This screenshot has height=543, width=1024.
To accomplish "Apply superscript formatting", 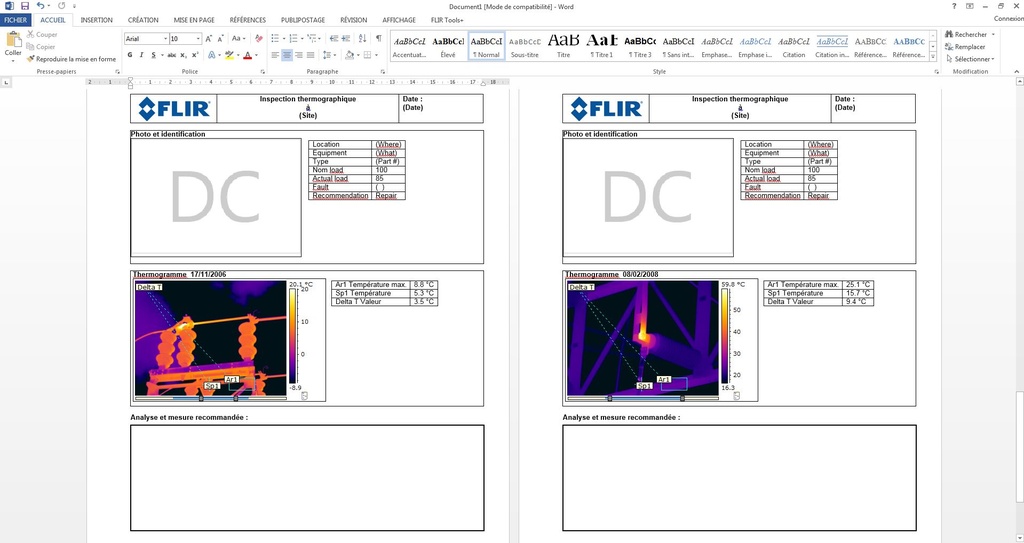I will coord(195,56).
